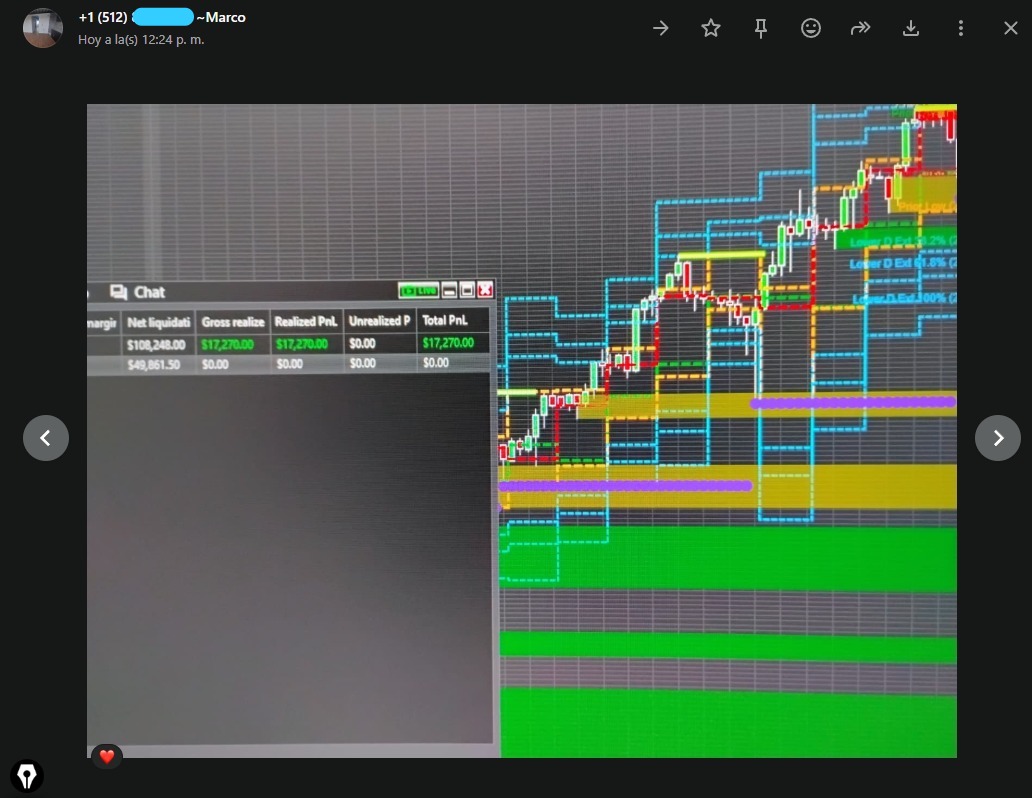Pin the message using the pin icon
The image size is (1032, 798).
(761, 29)
